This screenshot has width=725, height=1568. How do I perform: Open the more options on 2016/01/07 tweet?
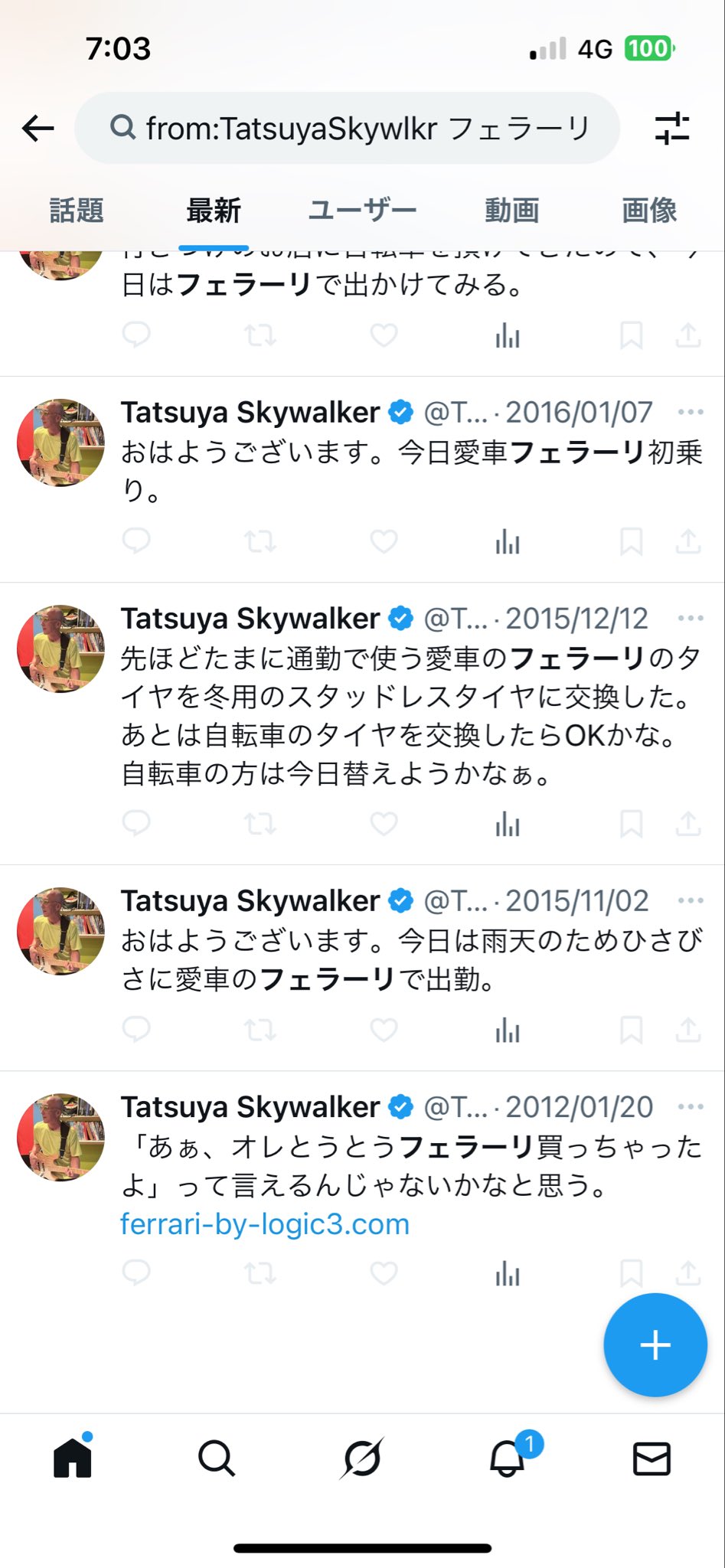point(691,413)
